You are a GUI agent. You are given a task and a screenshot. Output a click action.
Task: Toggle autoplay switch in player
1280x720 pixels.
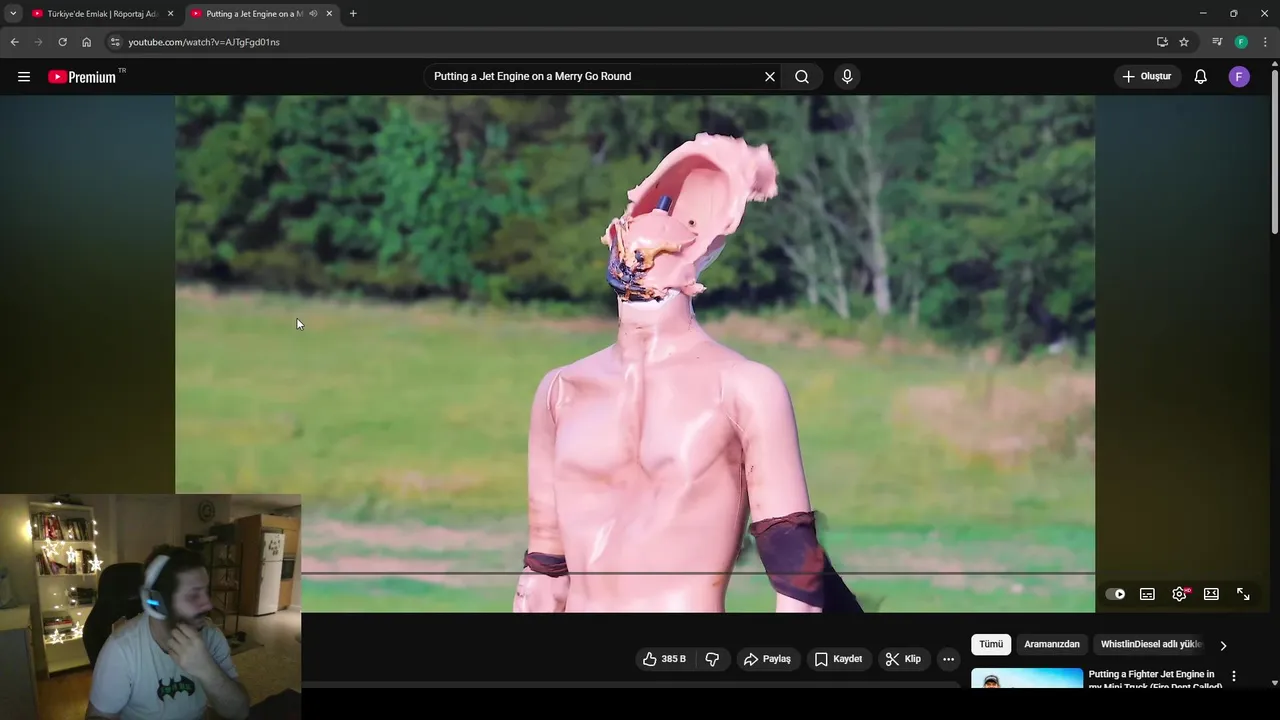pyautogui.click(x=1115, y=594)
